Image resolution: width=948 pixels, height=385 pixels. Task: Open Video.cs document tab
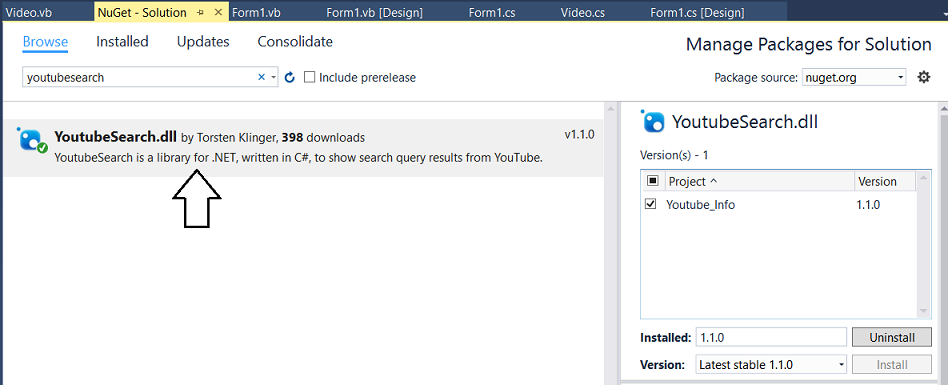coord(583,12)
